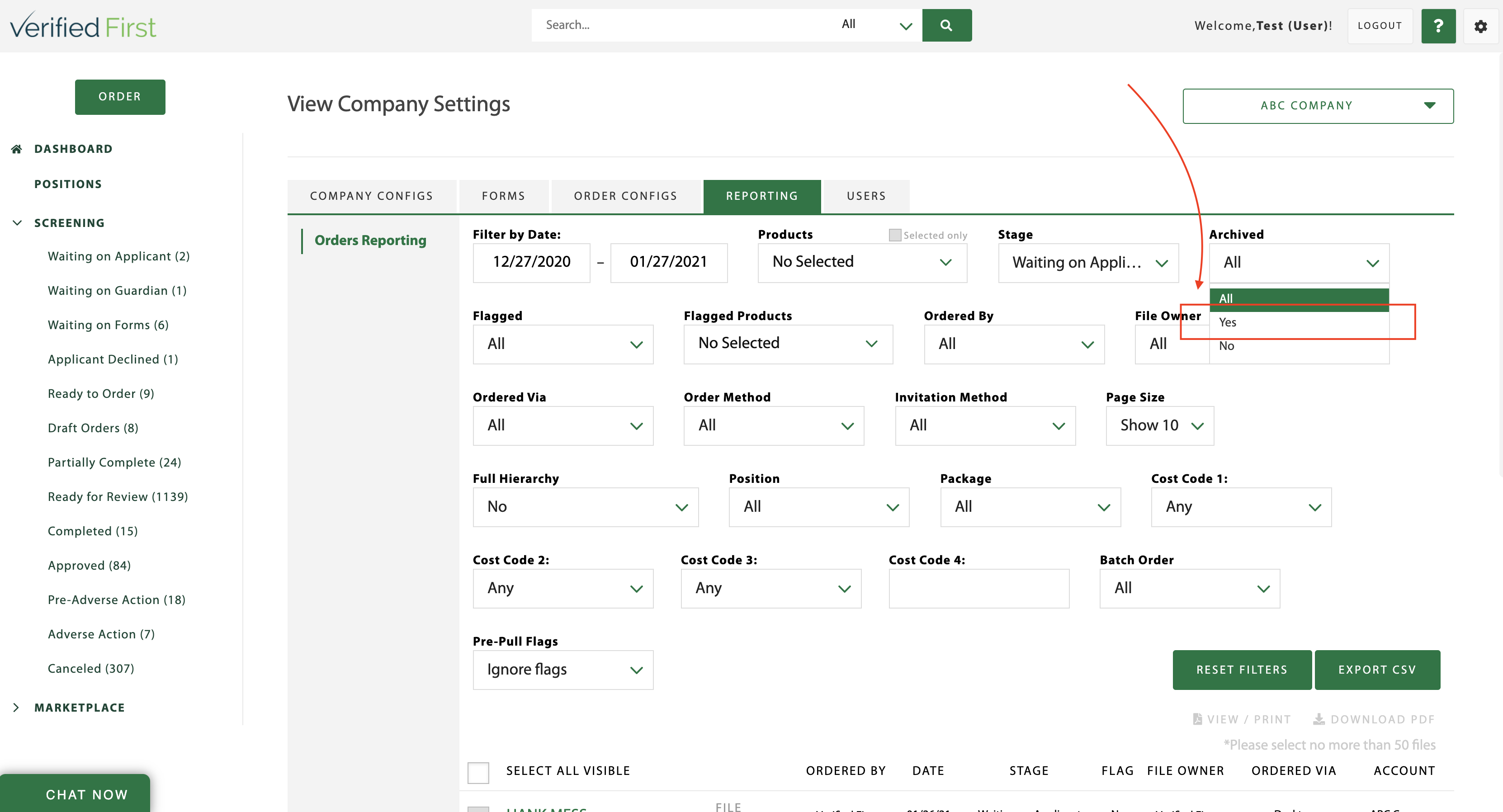Click the green search magnifier button

click(946, 25)
